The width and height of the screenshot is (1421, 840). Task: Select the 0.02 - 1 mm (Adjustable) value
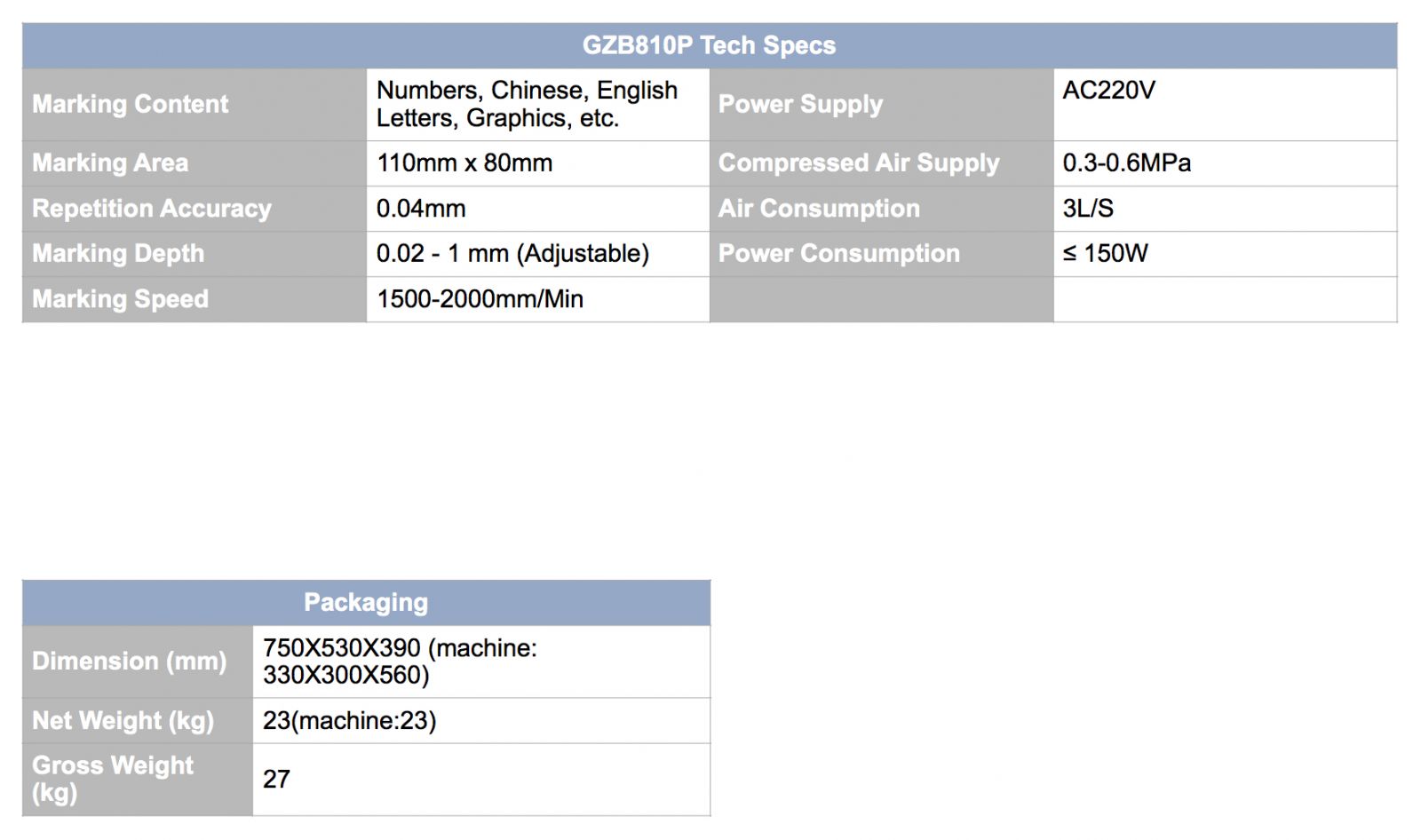click(x=512, y=254)
